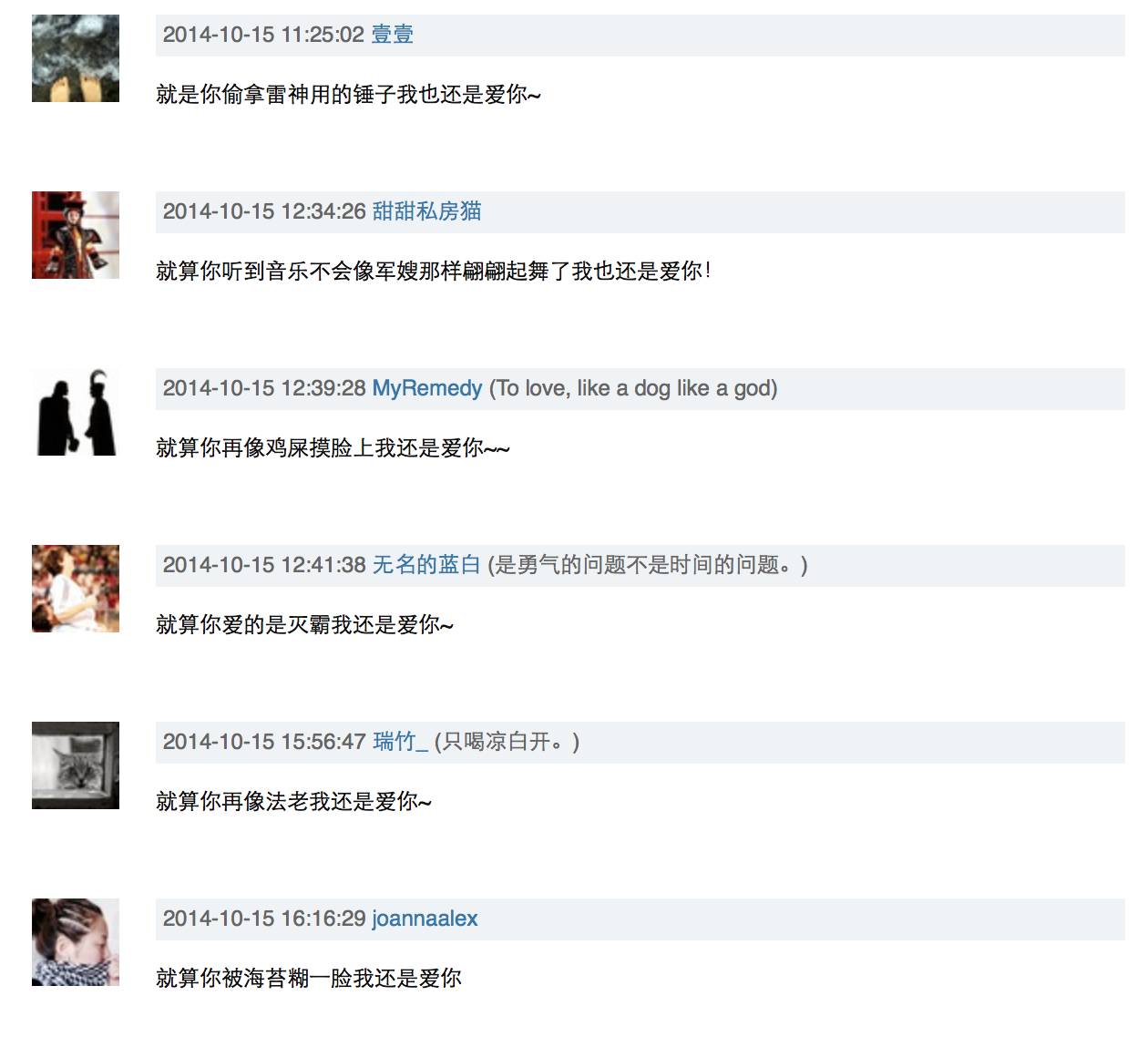Click timestamp 2014-10-15 11:25:02
The height and width of the screenshot is (1037, 1148).
(263, 35)
